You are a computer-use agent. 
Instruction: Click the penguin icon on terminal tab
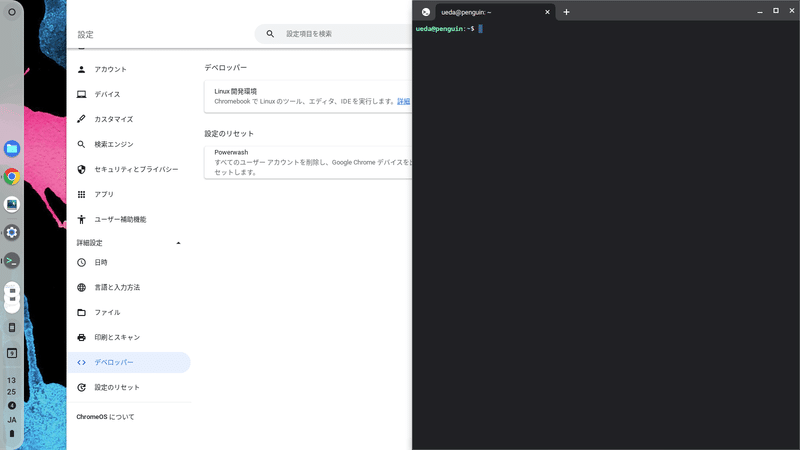click(x=426, y=12)
